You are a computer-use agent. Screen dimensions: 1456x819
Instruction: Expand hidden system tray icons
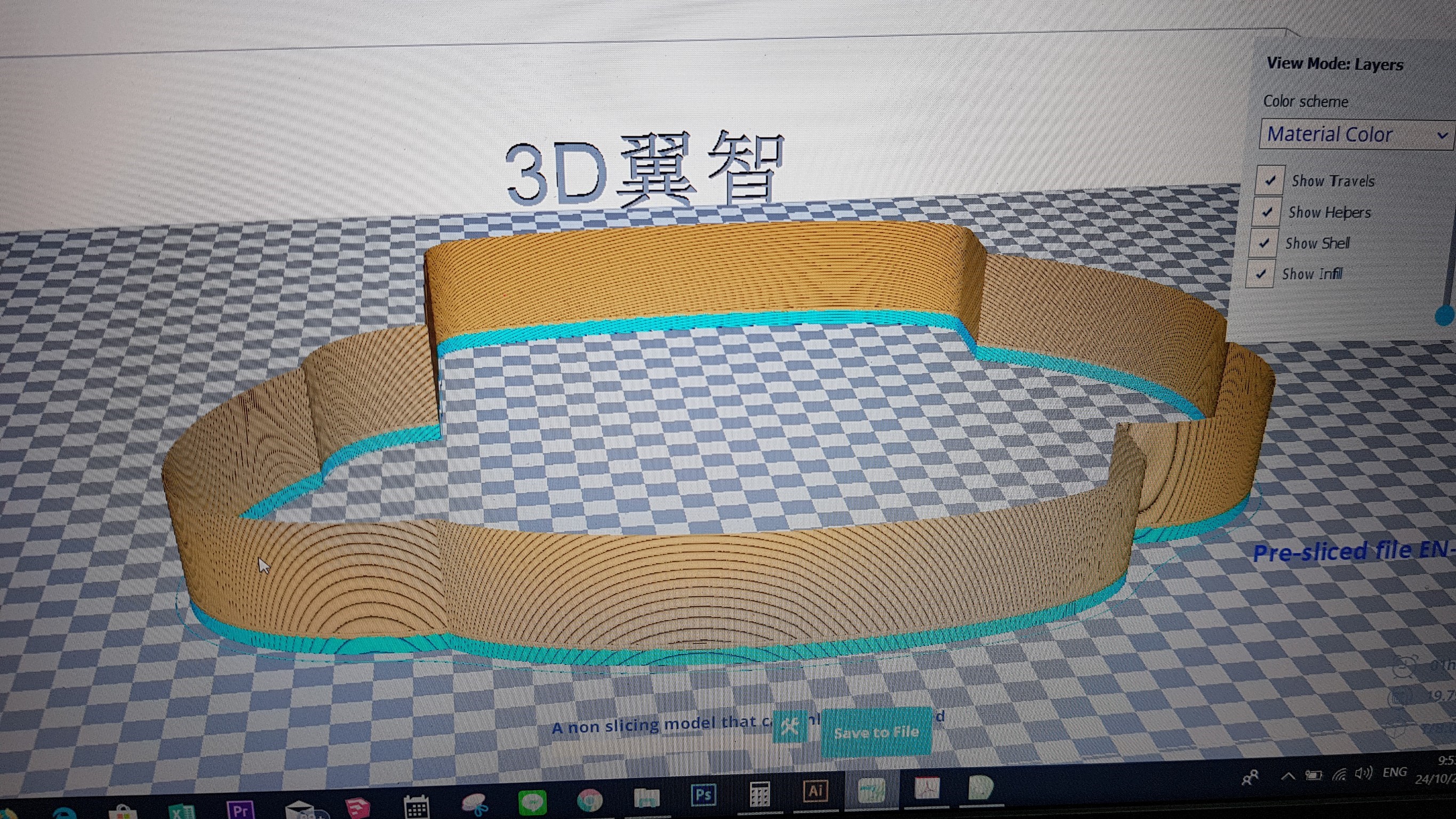coord(1289,776)
